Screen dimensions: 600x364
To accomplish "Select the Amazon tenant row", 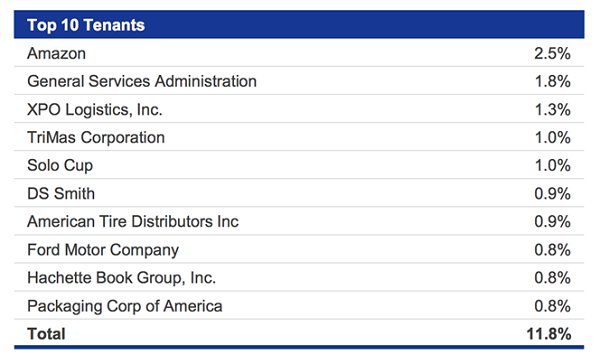I will click(x=299, y=53).
